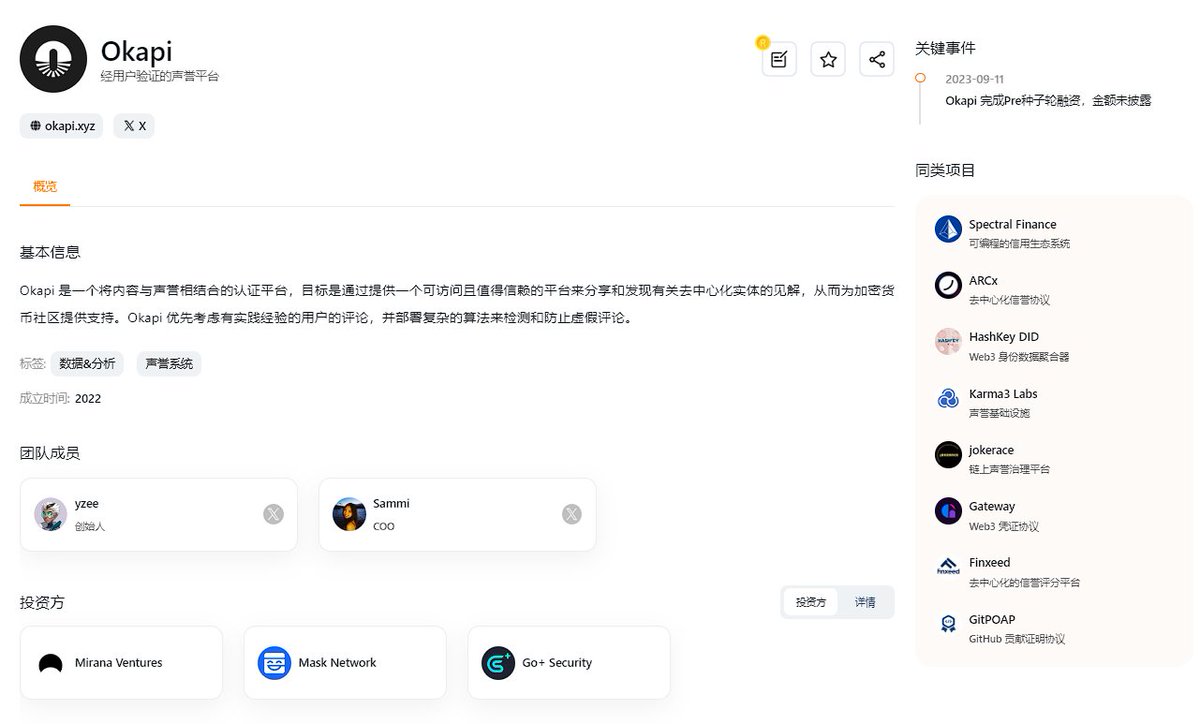Image resolution: width=1200 pixels, height=724 pixels.
Task: Click the Web3 身份数据聚合器 description
Action: 1019,357
